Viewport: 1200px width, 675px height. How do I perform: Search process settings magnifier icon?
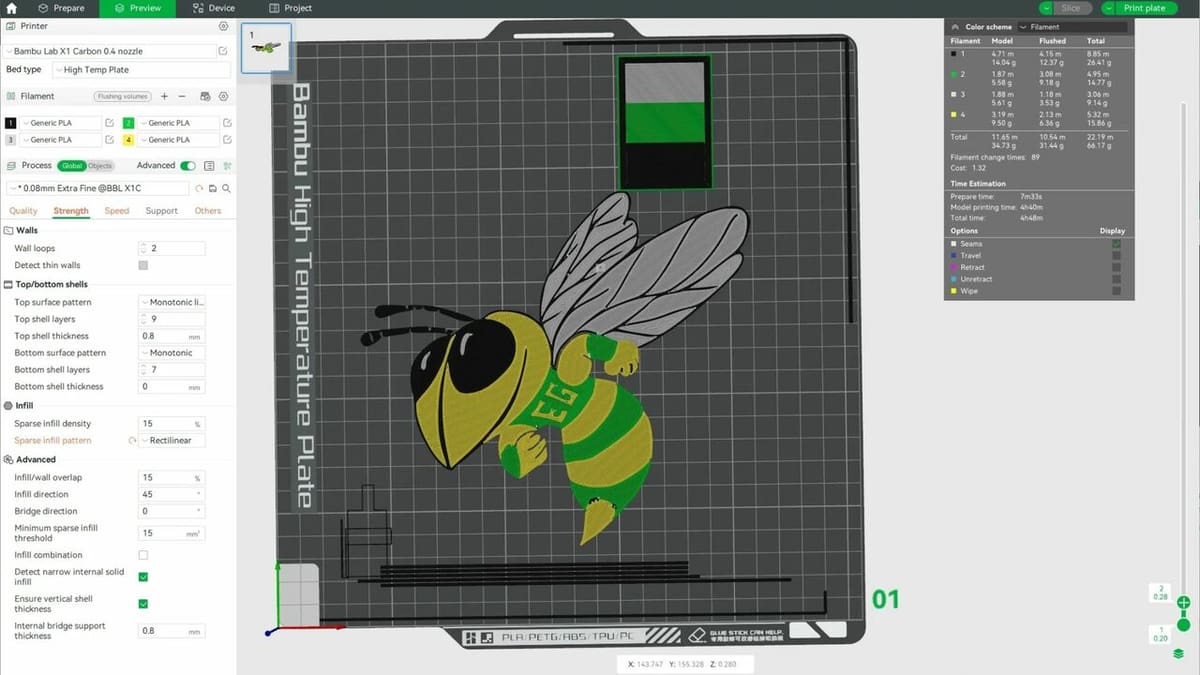pyautogui.click(x=227, y=188)
